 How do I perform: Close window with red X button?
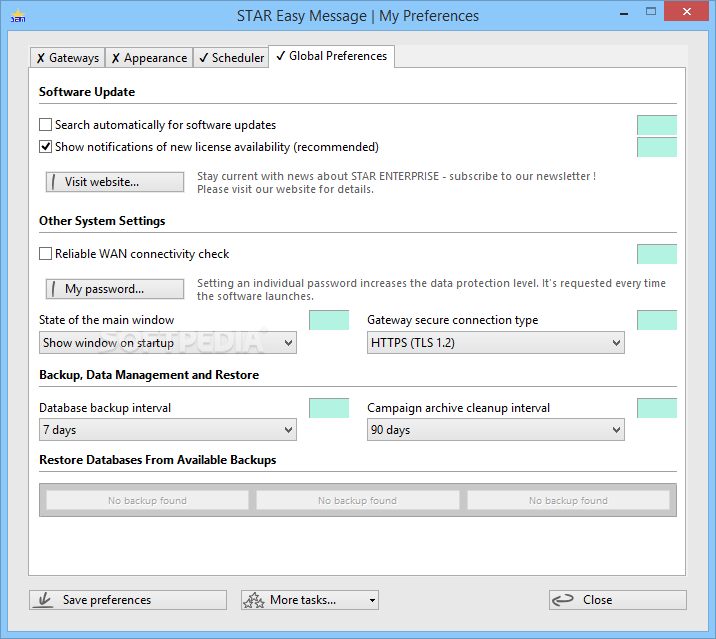[x=686, y=12]
